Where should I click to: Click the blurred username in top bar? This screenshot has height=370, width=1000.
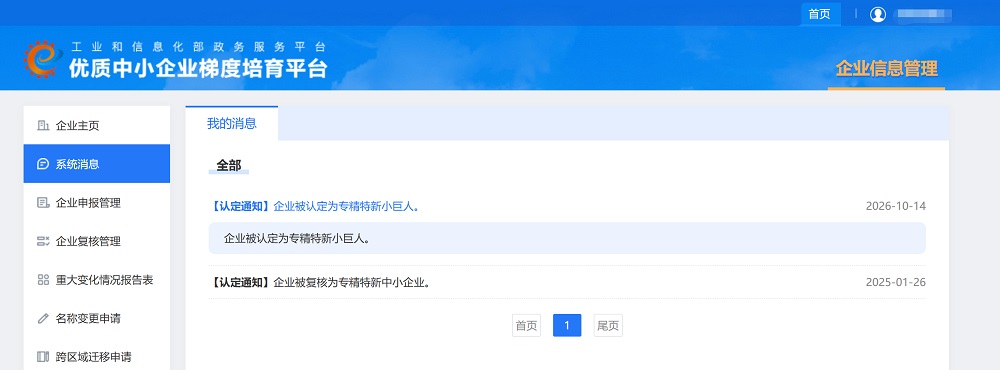tap(923, 14)
